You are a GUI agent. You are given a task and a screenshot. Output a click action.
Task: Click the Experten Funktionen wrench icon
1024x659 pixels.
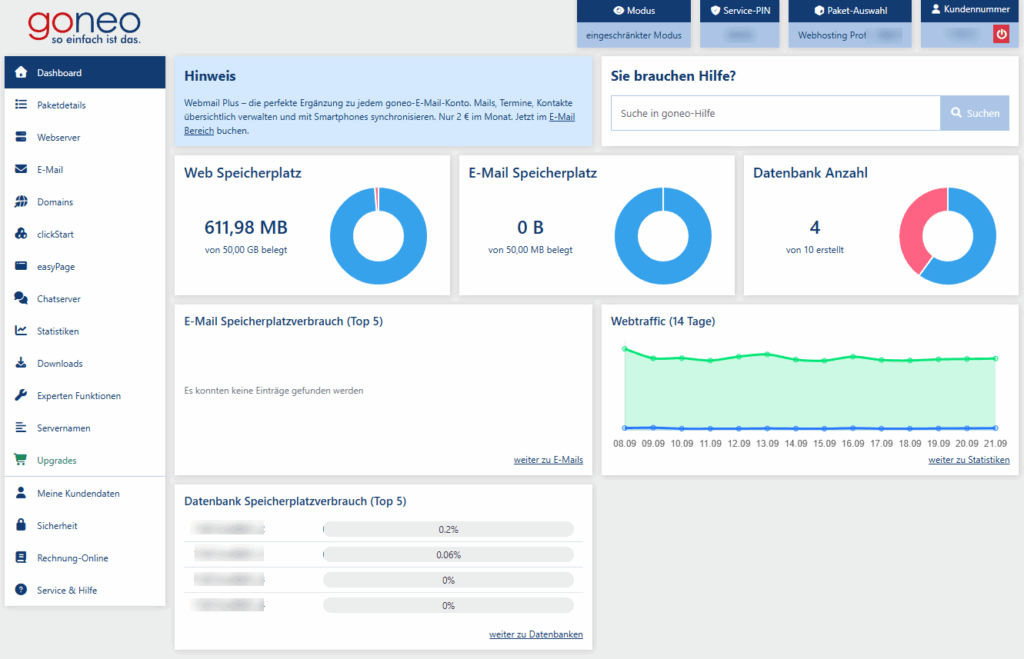[21, 396]
